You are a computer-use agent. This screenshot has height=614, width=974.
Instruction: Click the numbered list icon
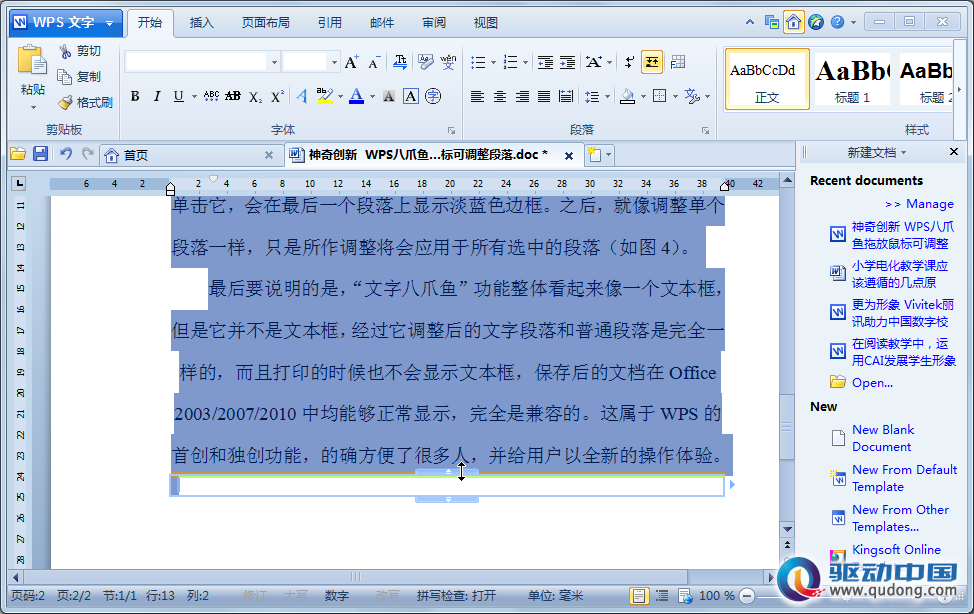click(x=511, y=62)
